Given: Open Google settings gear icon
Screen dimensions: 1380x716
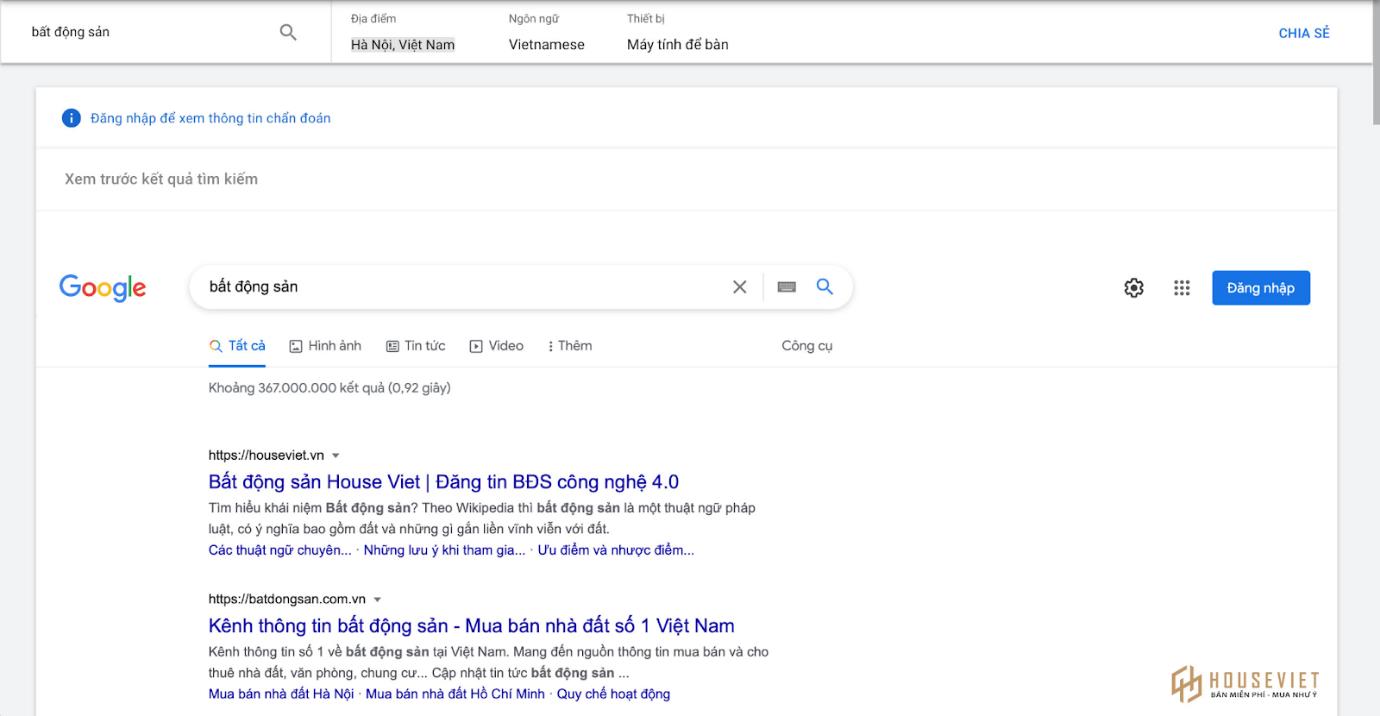Looking at the screenshot, I should pyautogui.click(x=1134, y=288).
